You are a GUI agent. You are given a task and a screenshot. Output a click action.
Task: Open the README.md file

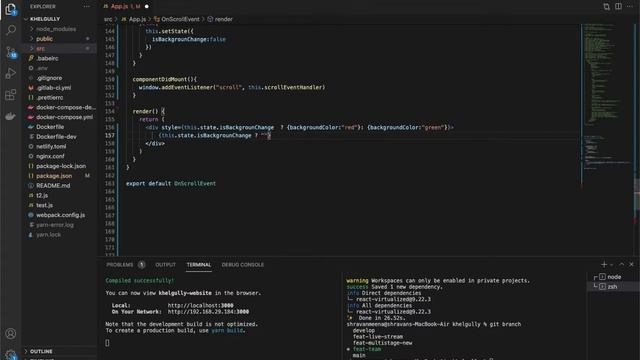[53, 186]
